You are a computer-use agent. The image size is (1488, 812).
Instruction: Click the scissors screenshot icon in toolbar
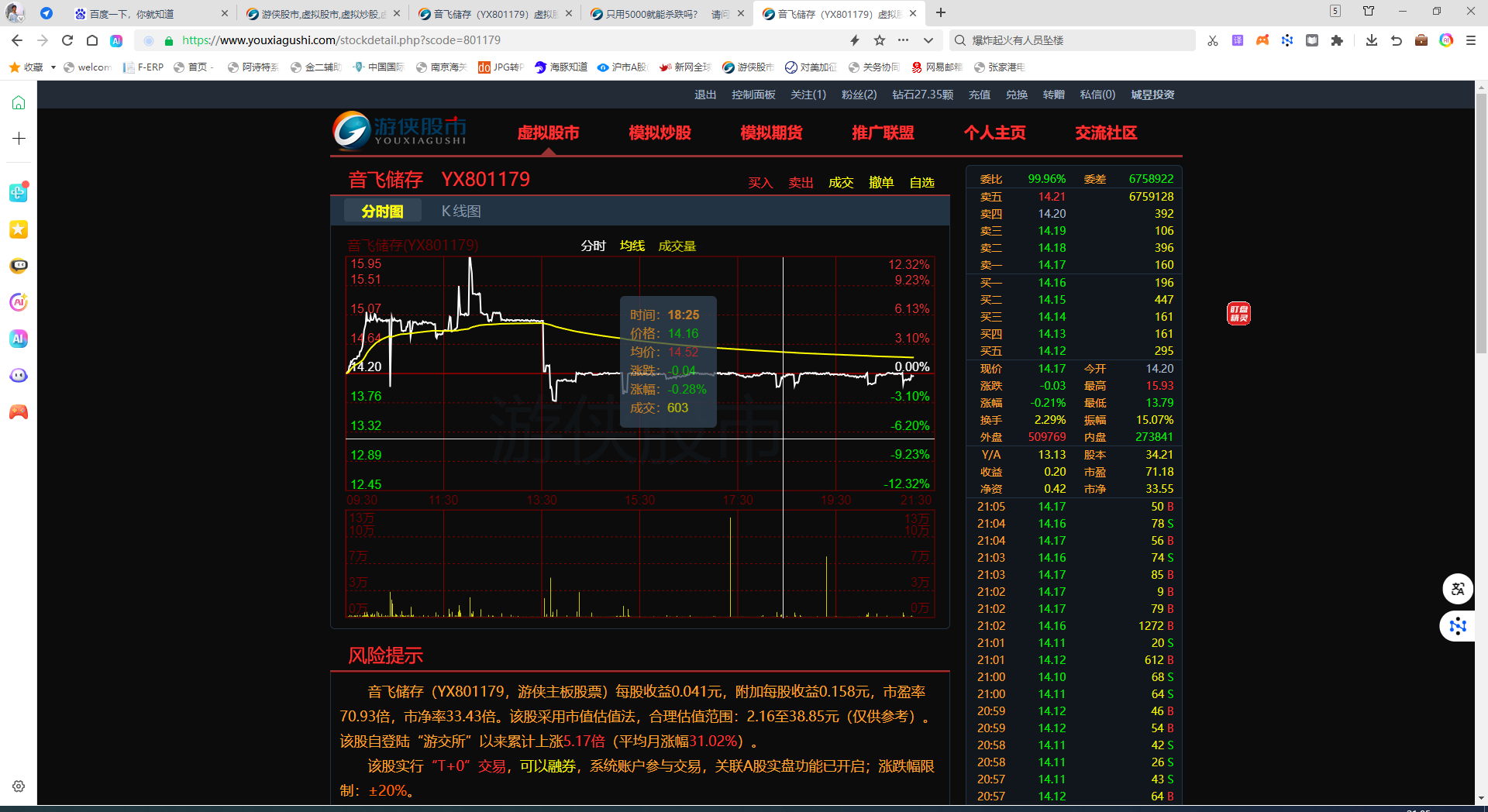pos(1213,40)
